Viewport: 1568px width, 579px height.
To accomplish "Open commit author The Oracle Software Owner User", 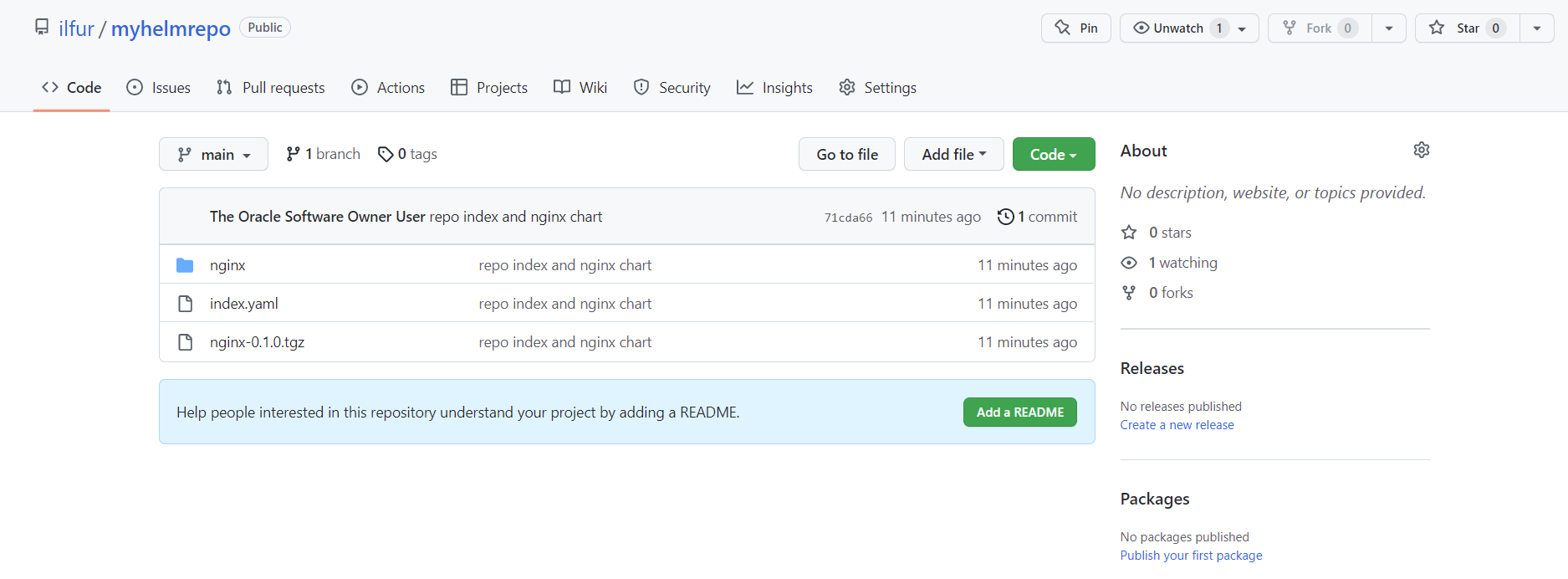I will [x=318, y=217].
